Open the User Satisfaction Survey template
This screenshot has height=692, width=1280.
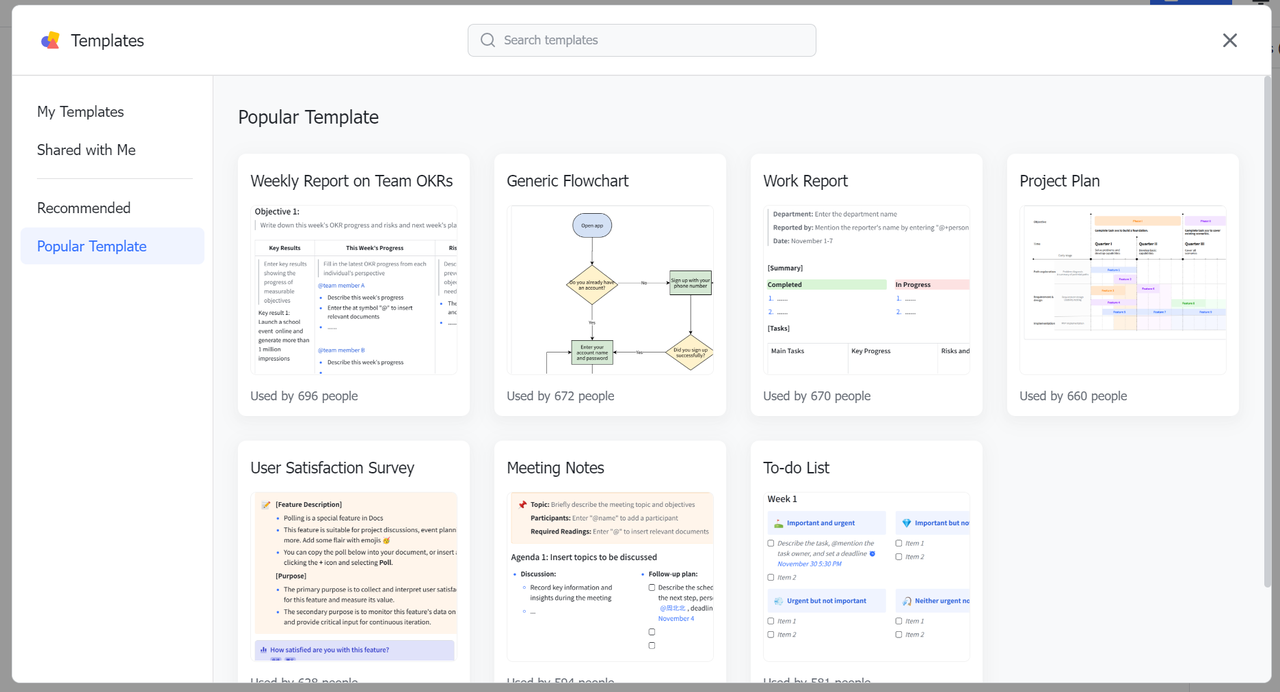click(354, 575)
